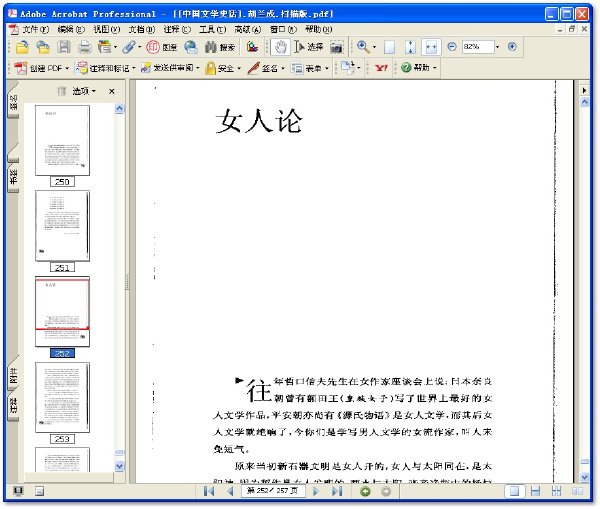Click the Picture Tasks icon

[252, 47]
